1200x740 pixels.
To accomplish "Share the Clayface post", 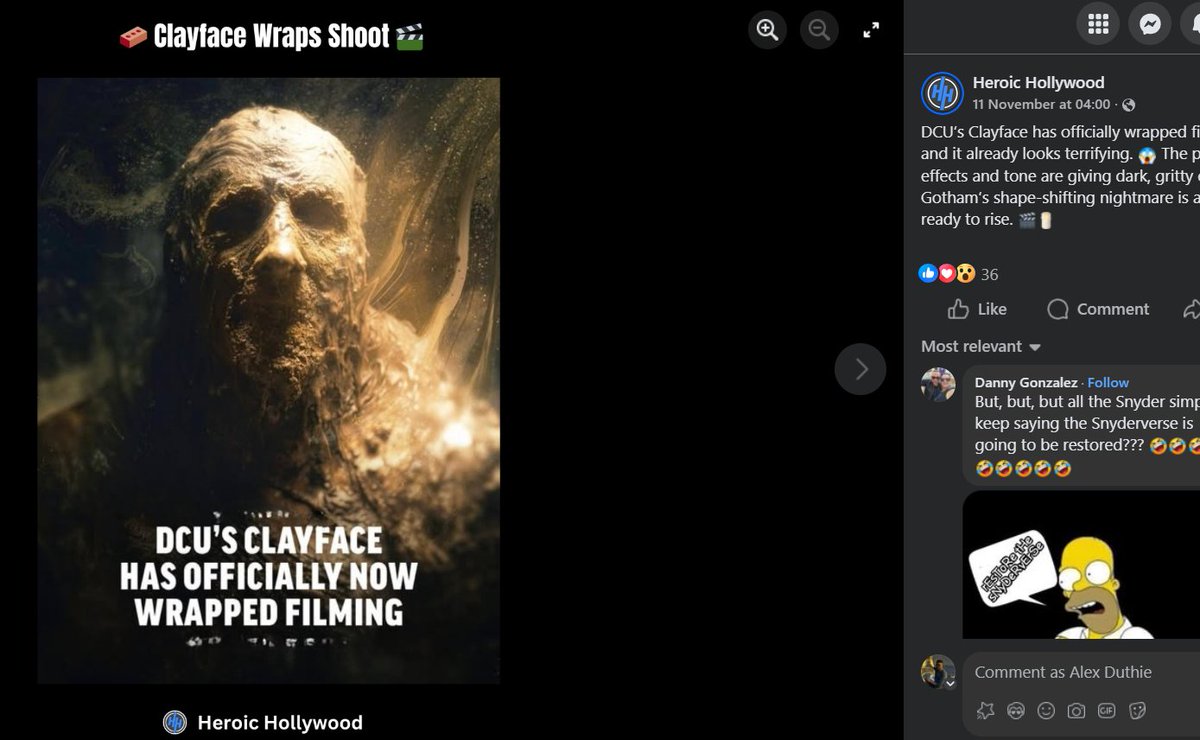I will click(1192, 309).
